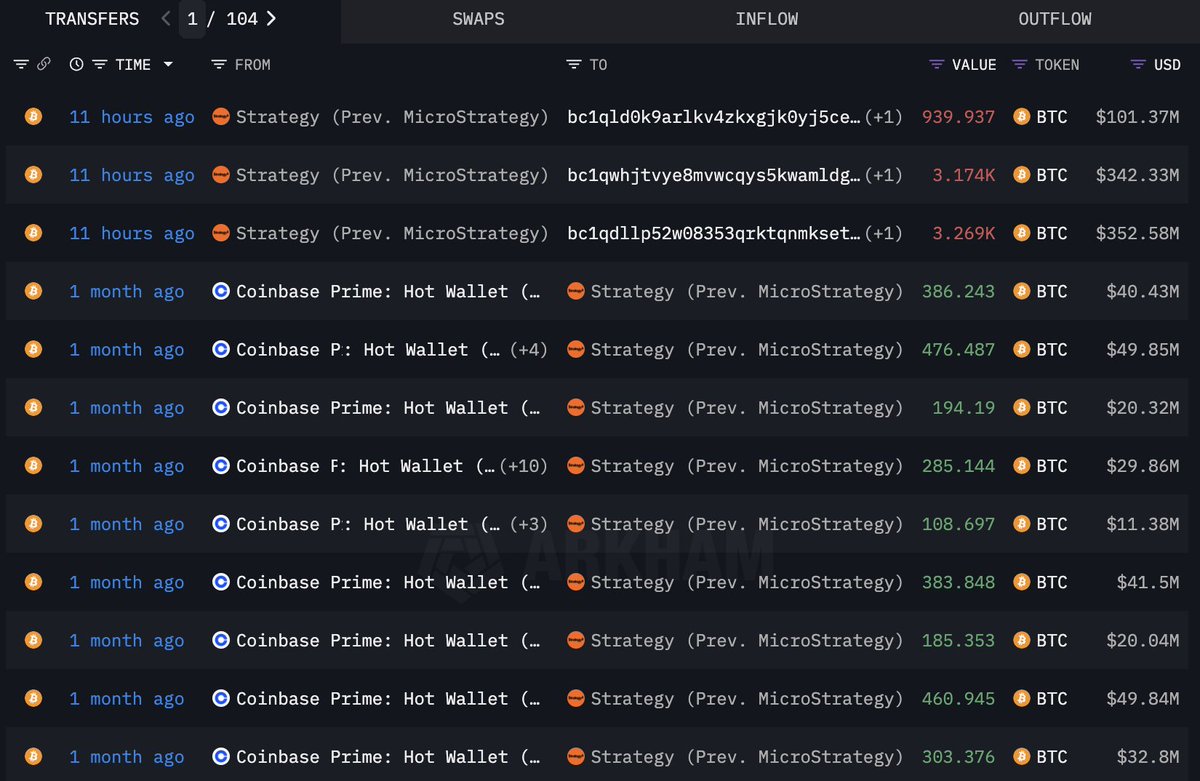
Task: Go to next transfers page arrow
Action: 271,19
